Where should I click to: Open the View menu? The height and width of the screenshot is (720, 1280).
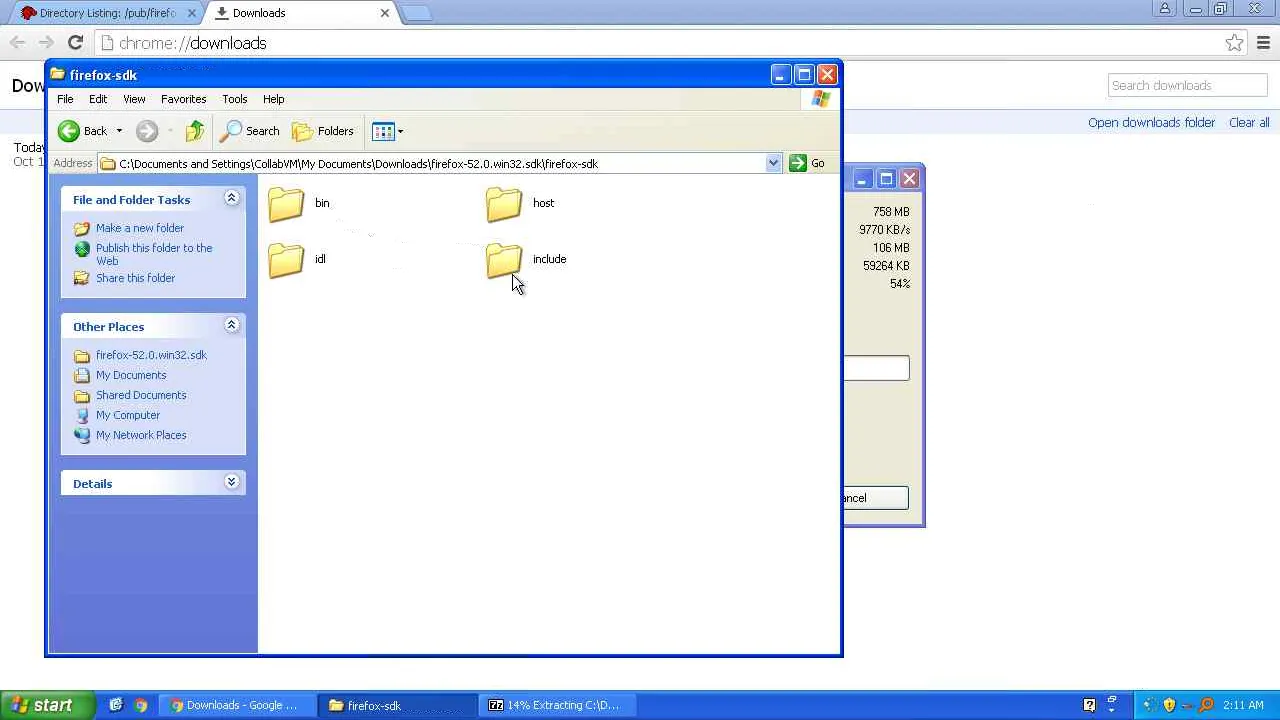[134, 99]
